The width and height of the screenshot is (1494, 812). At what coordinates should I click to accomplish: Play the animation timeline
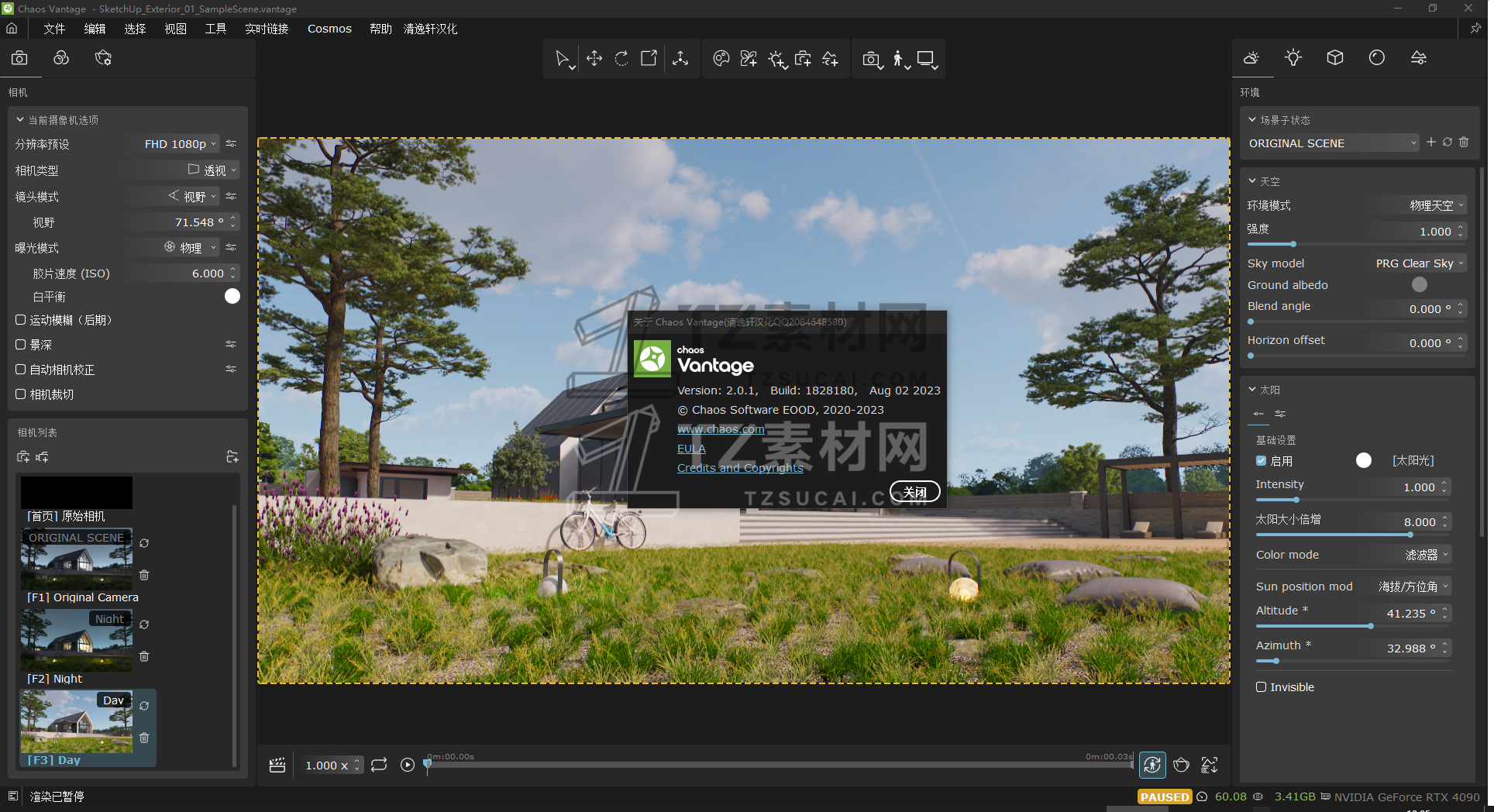(408, 766)
